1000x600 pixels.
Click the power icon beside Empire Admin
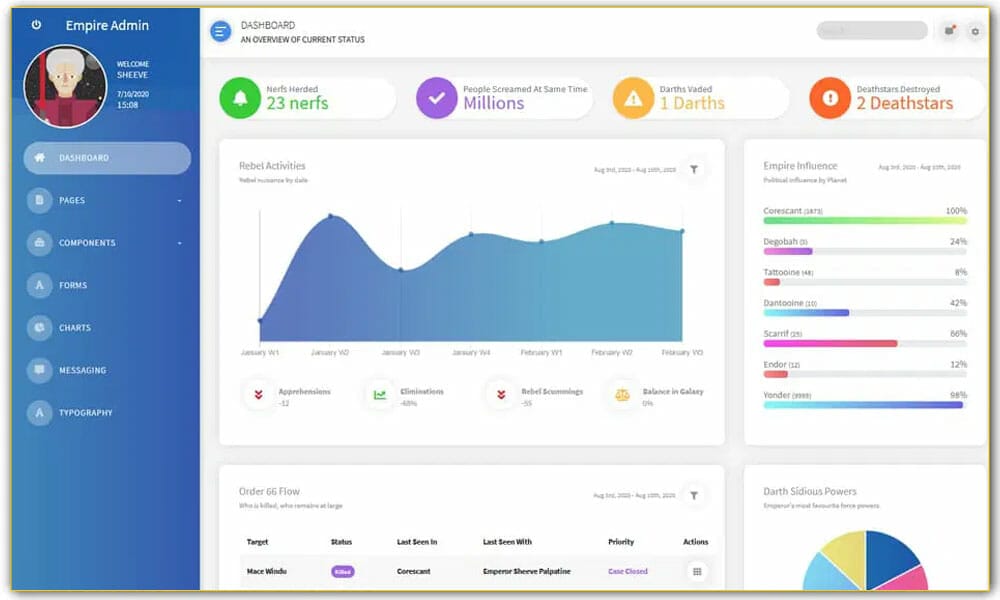(37, 25)
